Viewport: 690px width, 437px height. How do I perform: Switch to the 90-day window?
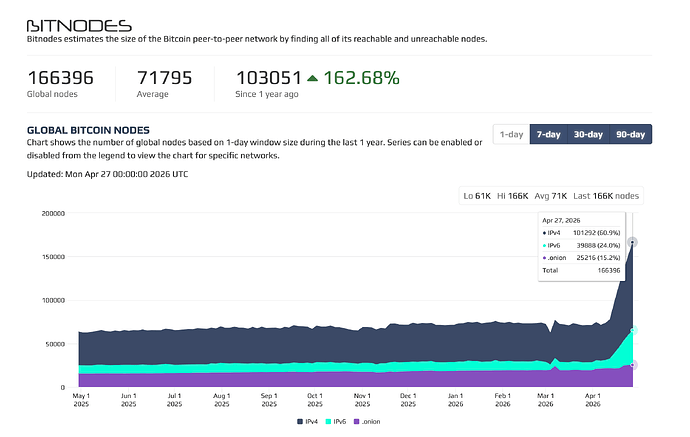tap(631, 134)
